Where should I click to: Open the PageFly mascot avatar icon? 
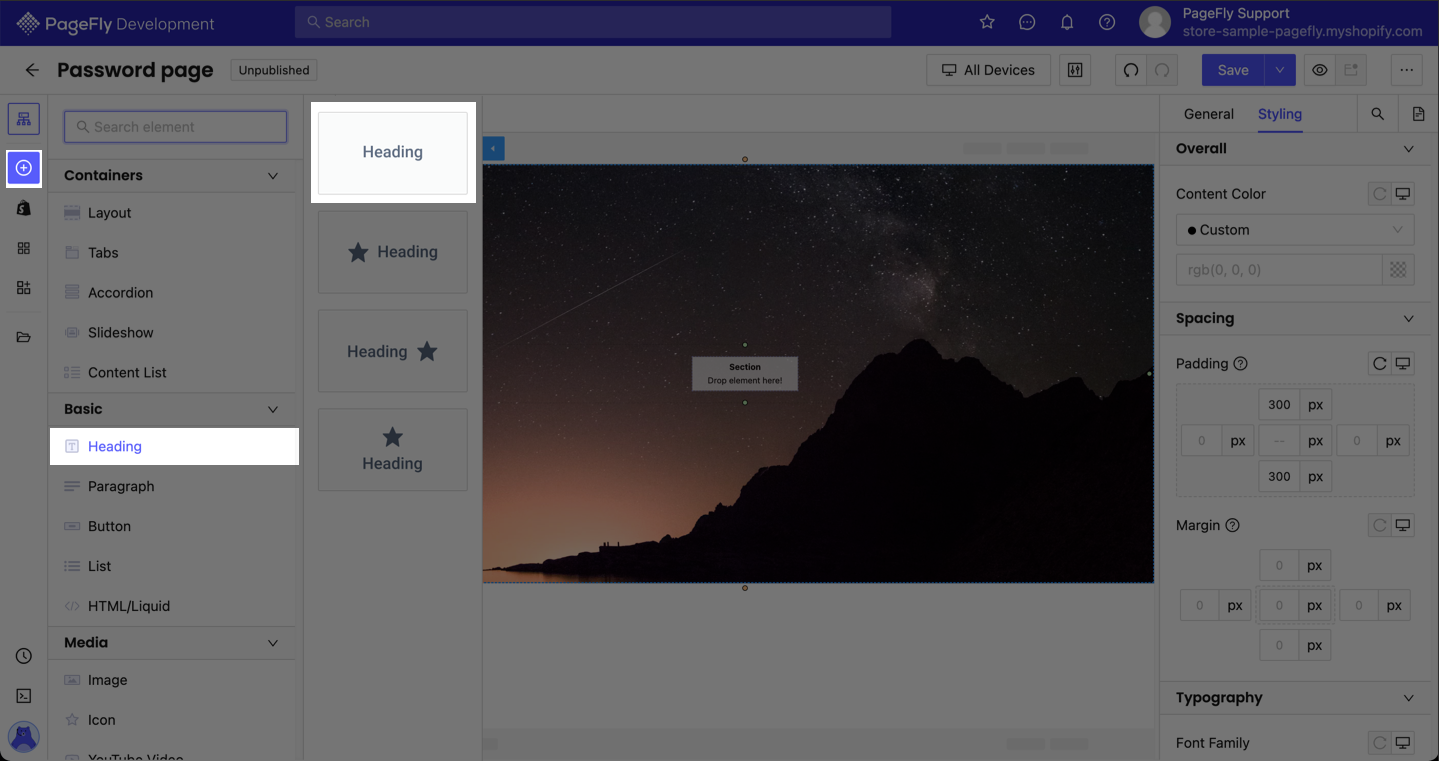click(24, 737)
